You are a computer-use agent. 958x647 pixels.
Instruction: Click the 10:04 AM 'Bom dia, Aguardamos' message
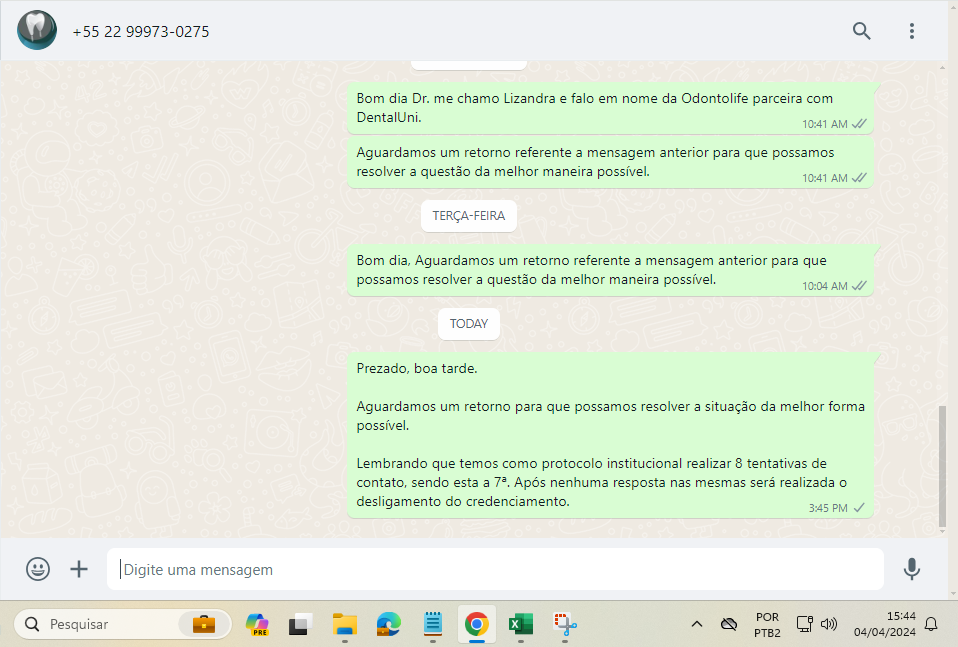point(610,270)
